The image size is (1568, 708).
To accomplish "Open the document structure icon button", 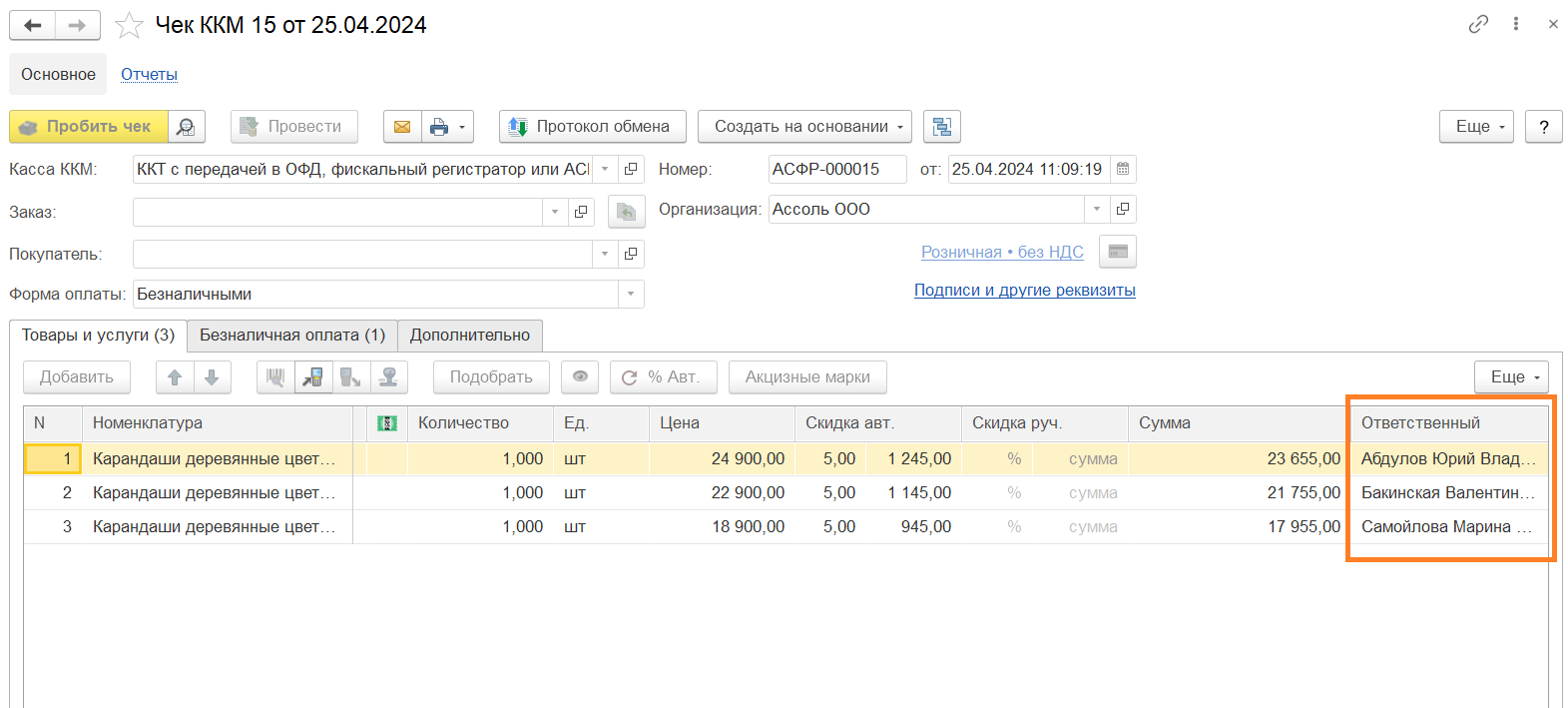I will (x=941, y=127).
